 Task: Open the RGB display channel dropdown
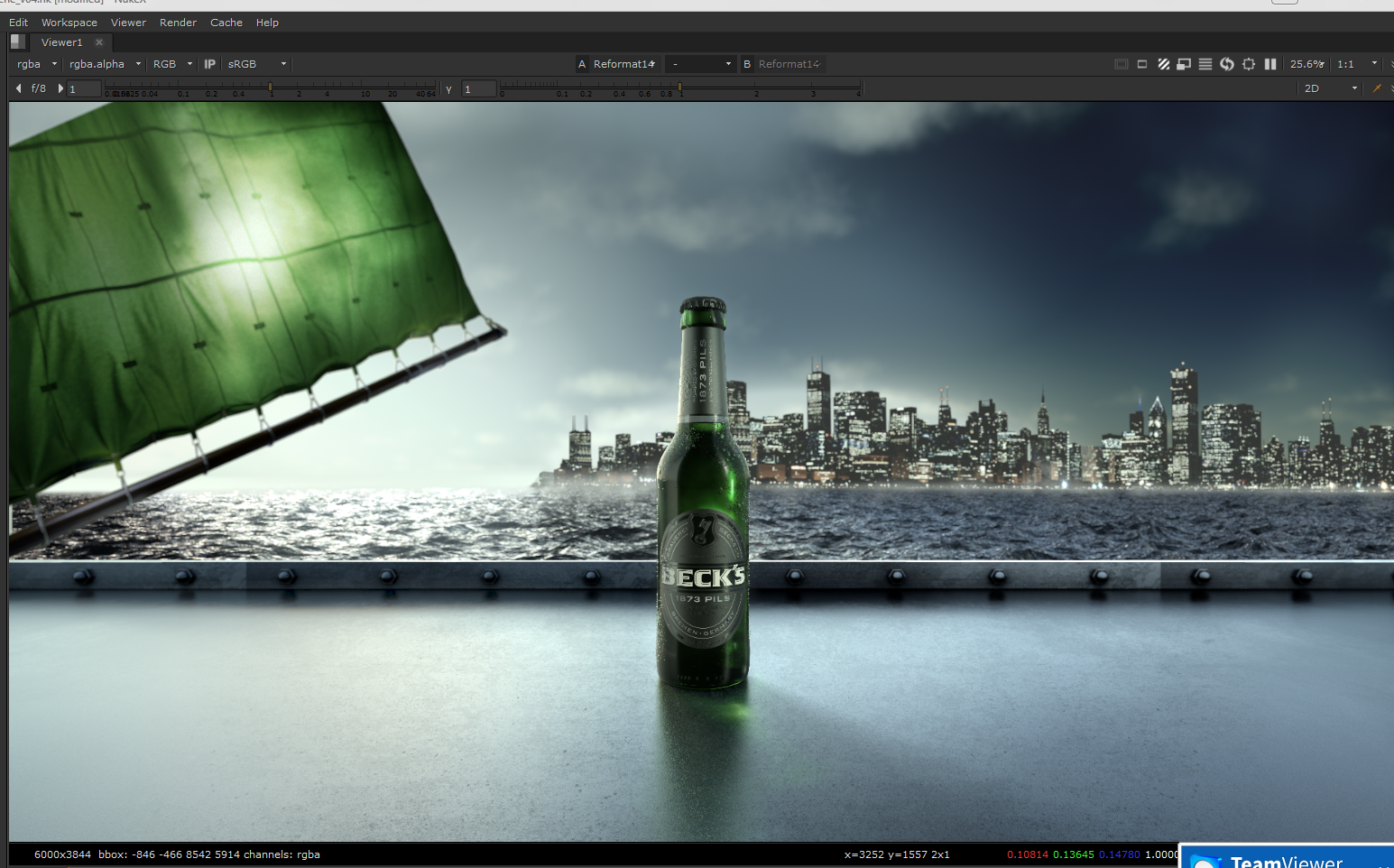(172, 64)
